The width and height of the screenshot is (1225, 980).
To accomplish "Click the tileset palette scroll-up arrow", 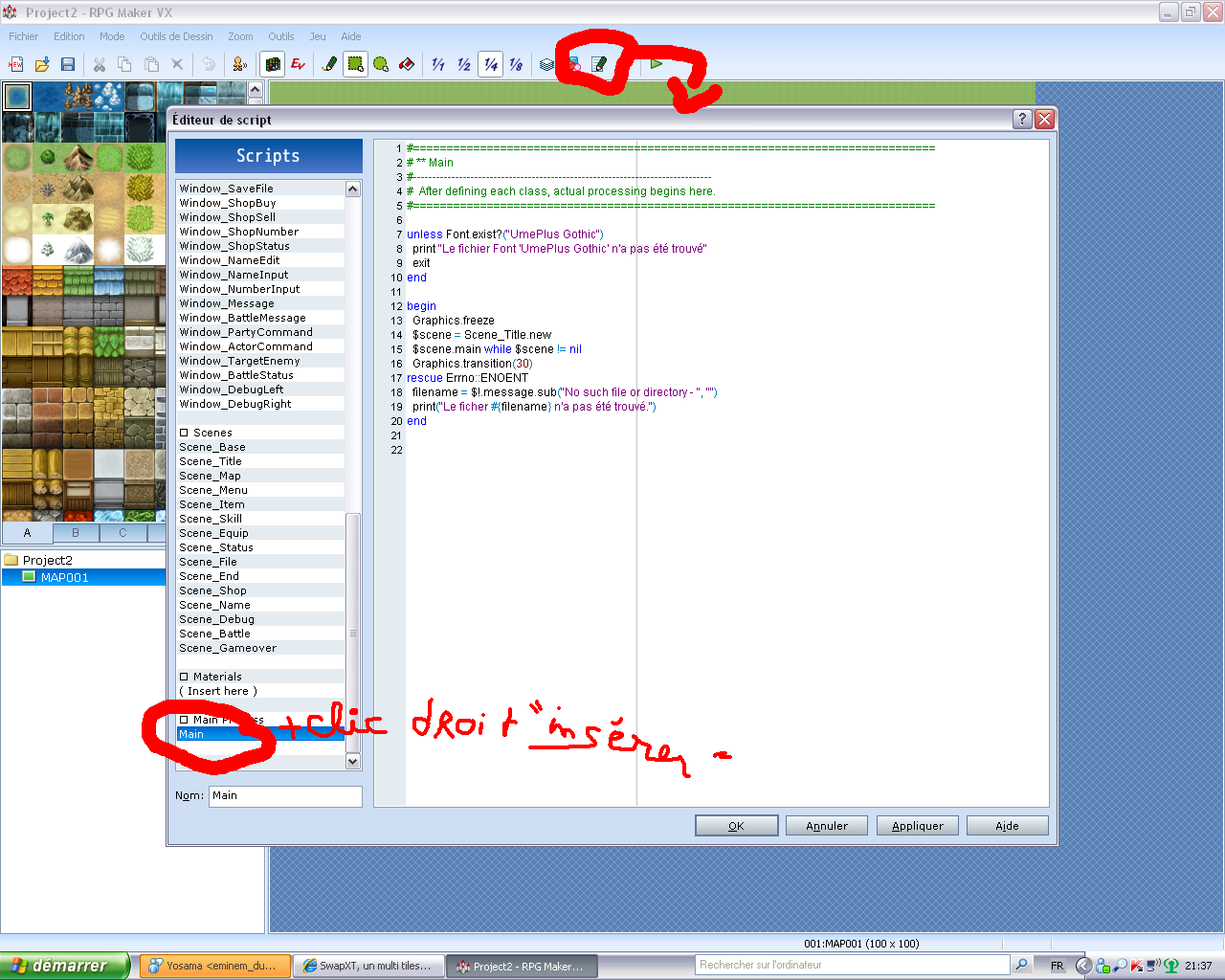I will point(255,89).
